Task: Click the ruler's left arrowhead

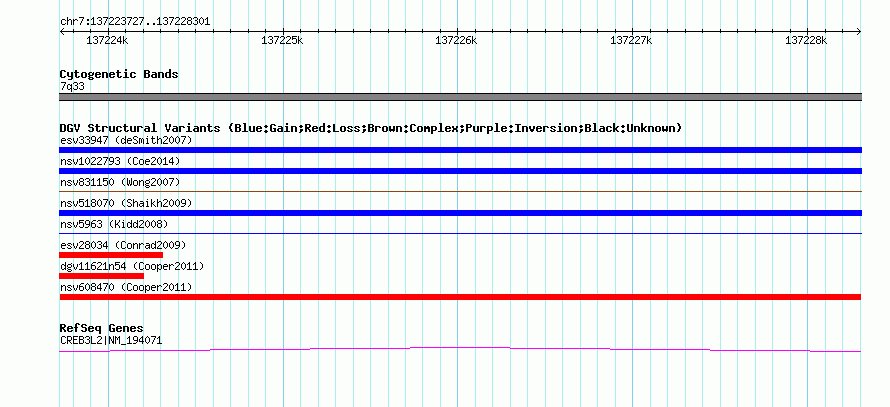Action: (62, 31)
